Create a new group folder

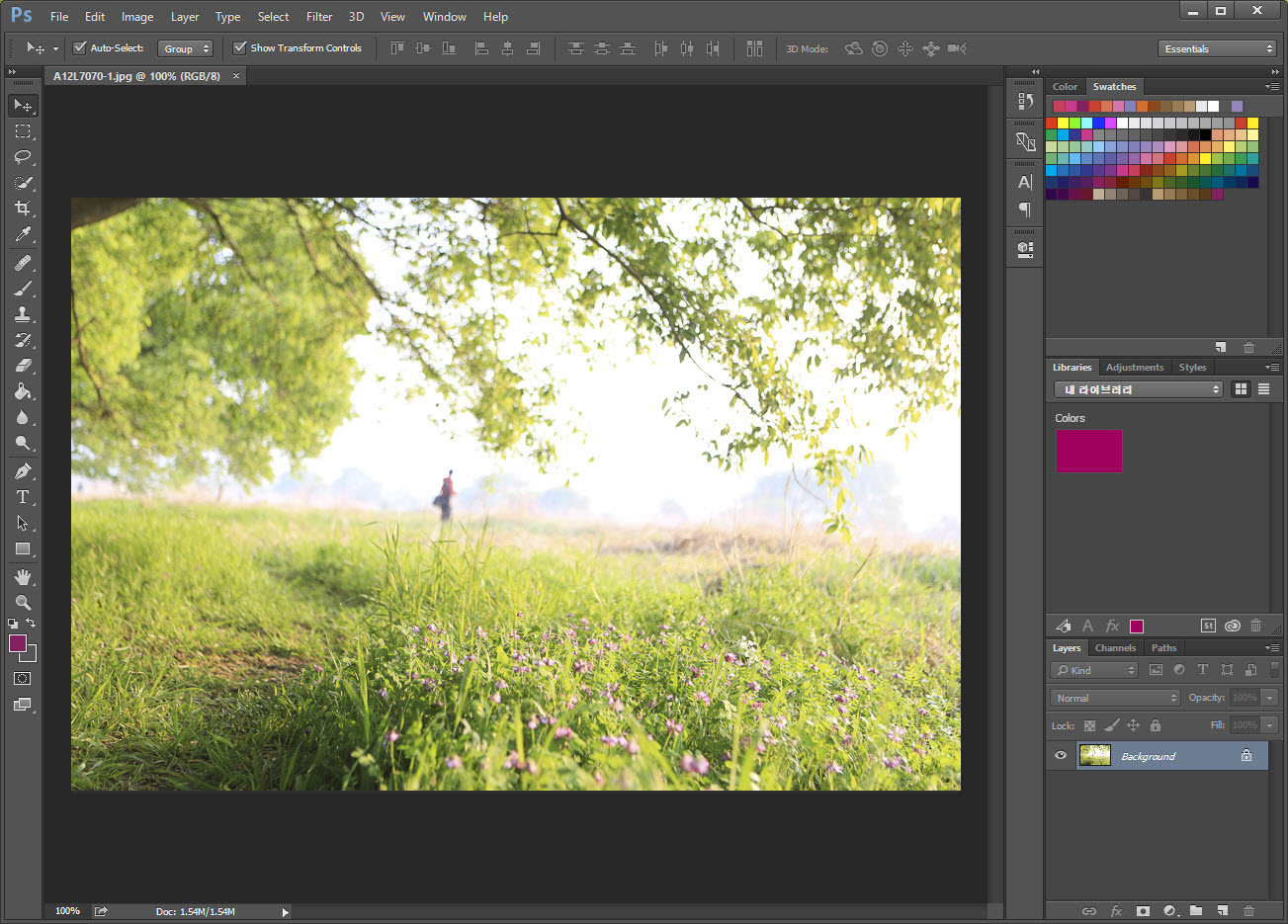click(1196, 910)
